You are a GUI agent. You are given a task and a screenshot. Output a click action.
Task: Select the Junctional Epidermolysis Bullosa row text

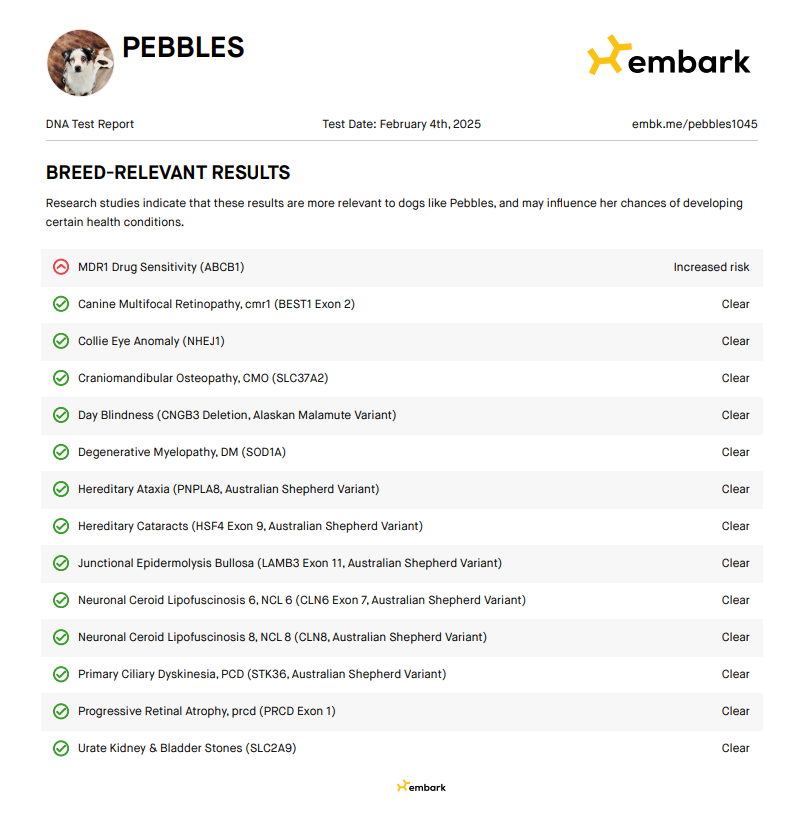coord(290,563)
